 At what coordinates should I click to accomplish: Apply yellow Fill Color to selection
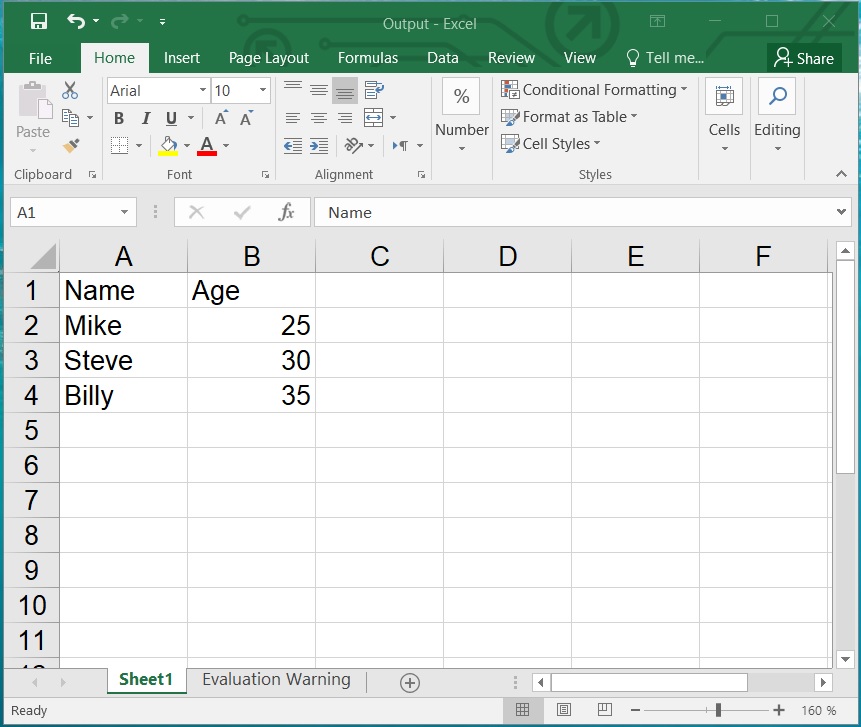pyautogui.click(x=167, y=143)
